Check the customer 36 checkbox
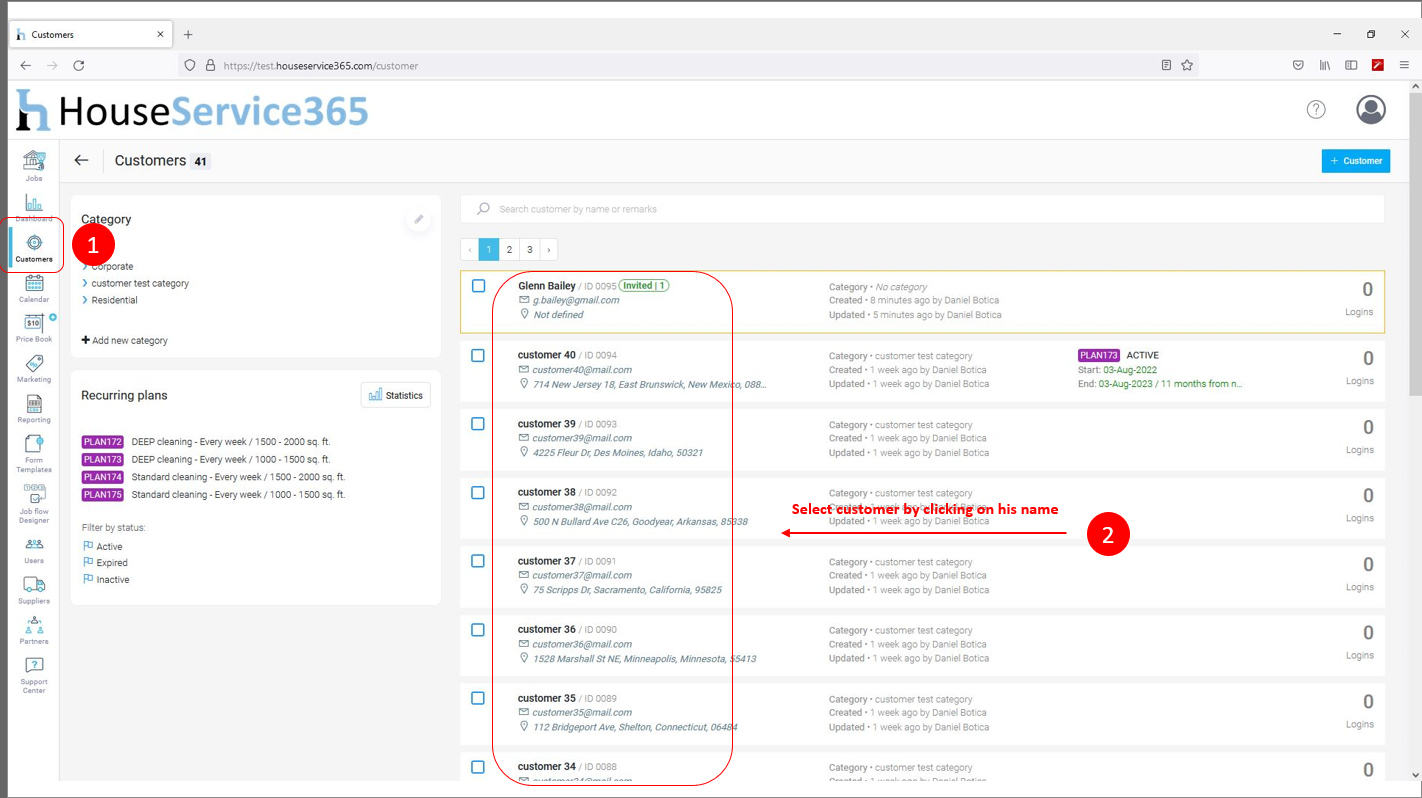This screenshot has width=1422, height=798. (478, 630)
